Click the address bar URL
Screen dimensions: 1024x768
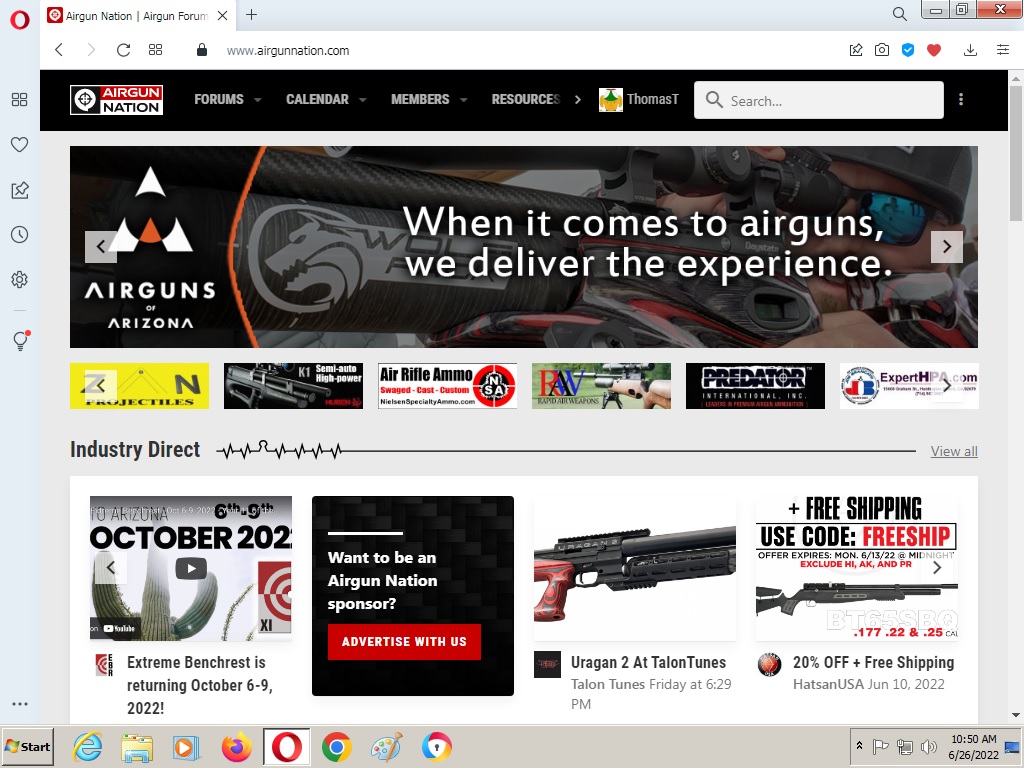click(288, 50)
